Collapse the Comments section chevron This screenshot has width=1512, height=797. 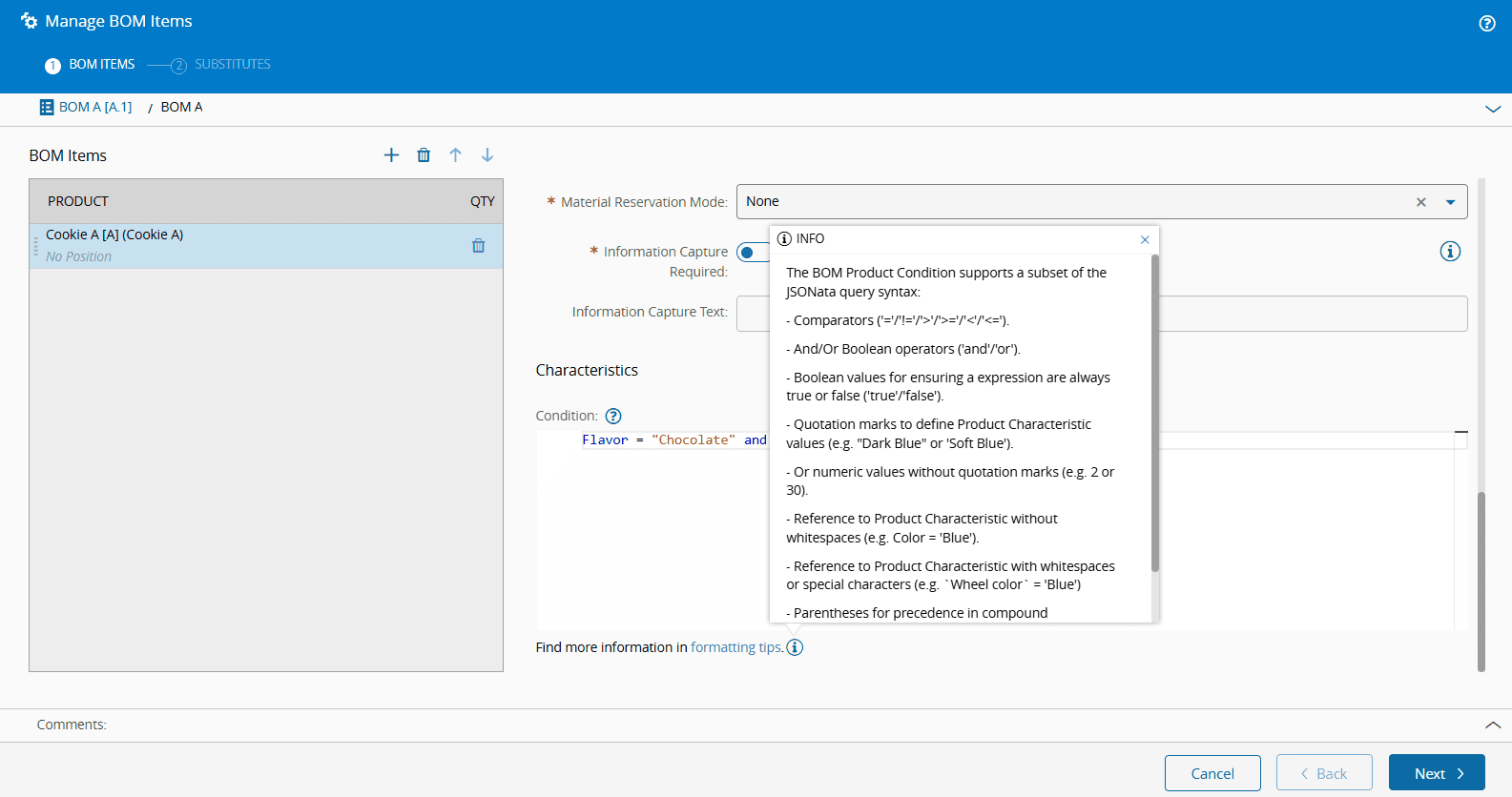point(1492,725)
